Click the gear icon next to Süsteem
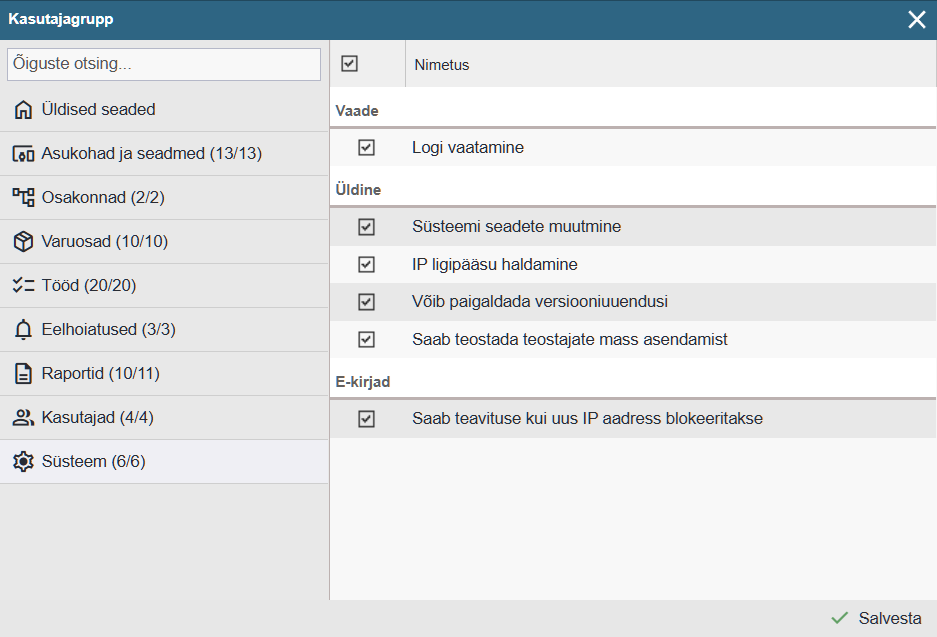Image resolution: width=937 pixels, height=637 pixels. [x=23, y=462]
